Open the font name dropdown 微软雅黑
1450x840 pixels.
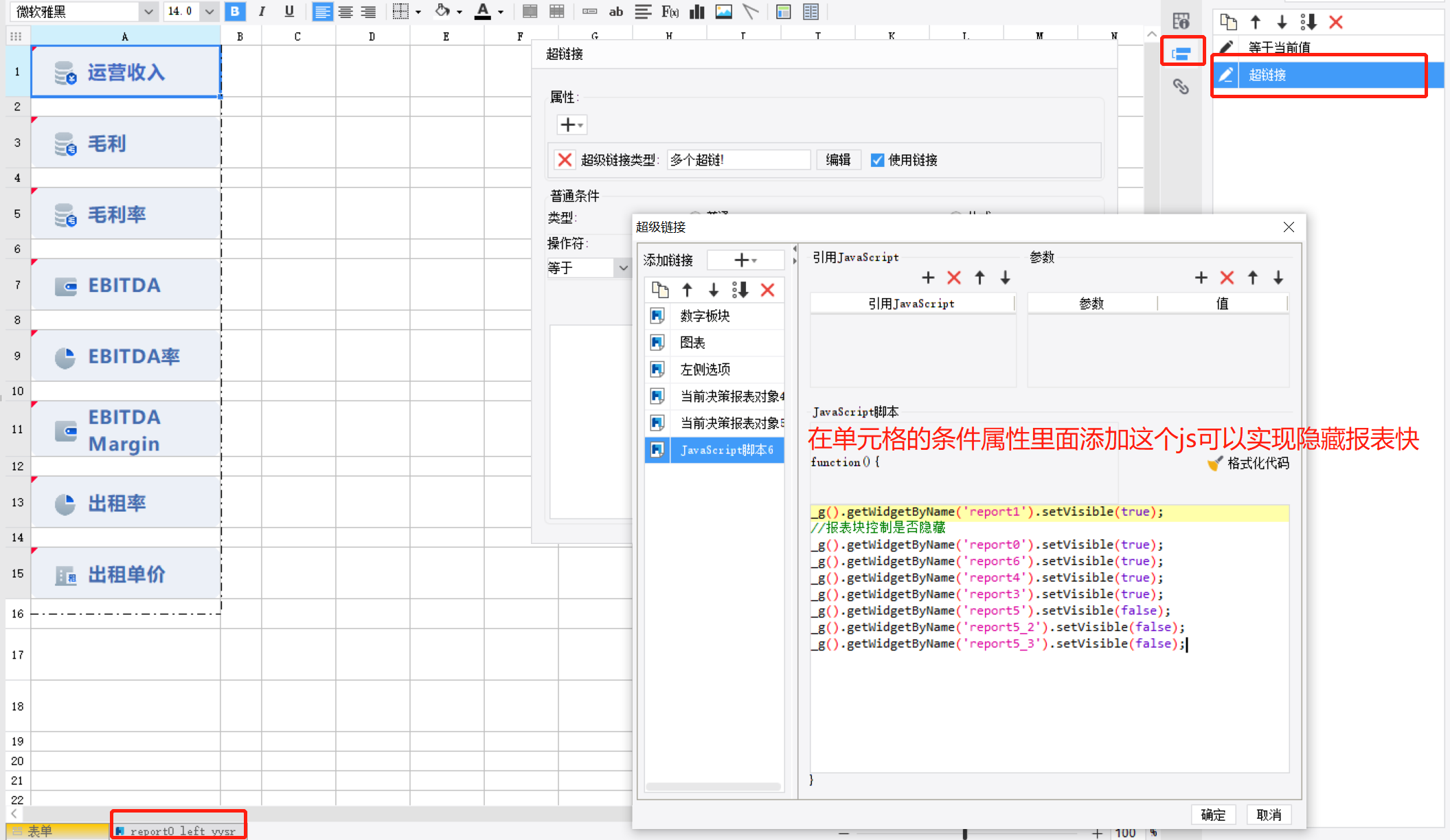coord(148,11)
